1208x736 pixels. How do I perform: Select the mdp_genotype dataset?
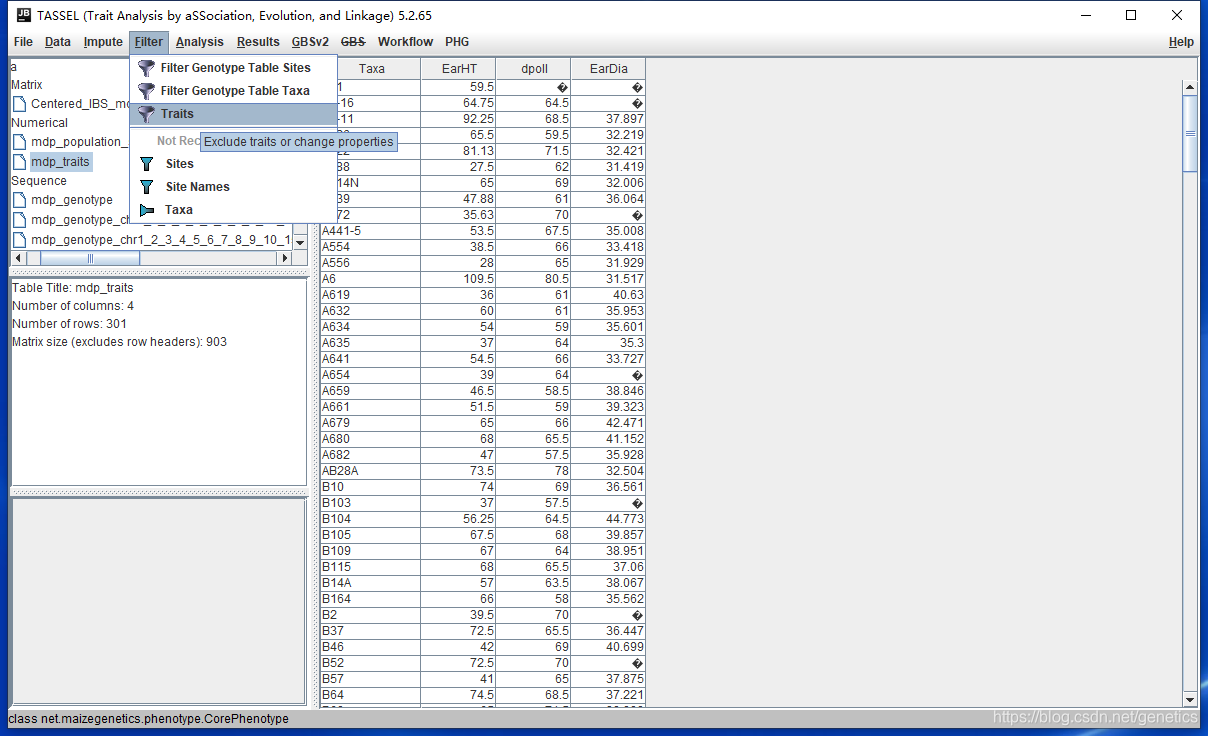click(x=63, y=200)
